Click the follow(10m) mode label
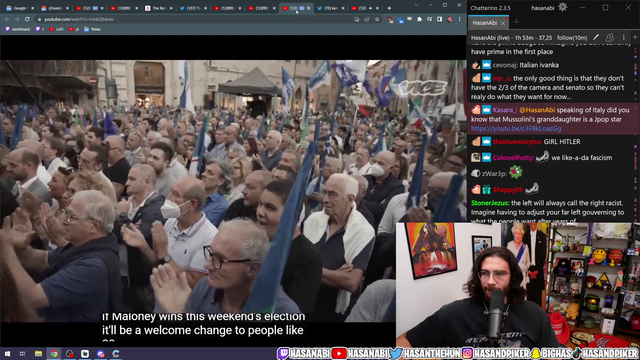 [x=571, y=38]
